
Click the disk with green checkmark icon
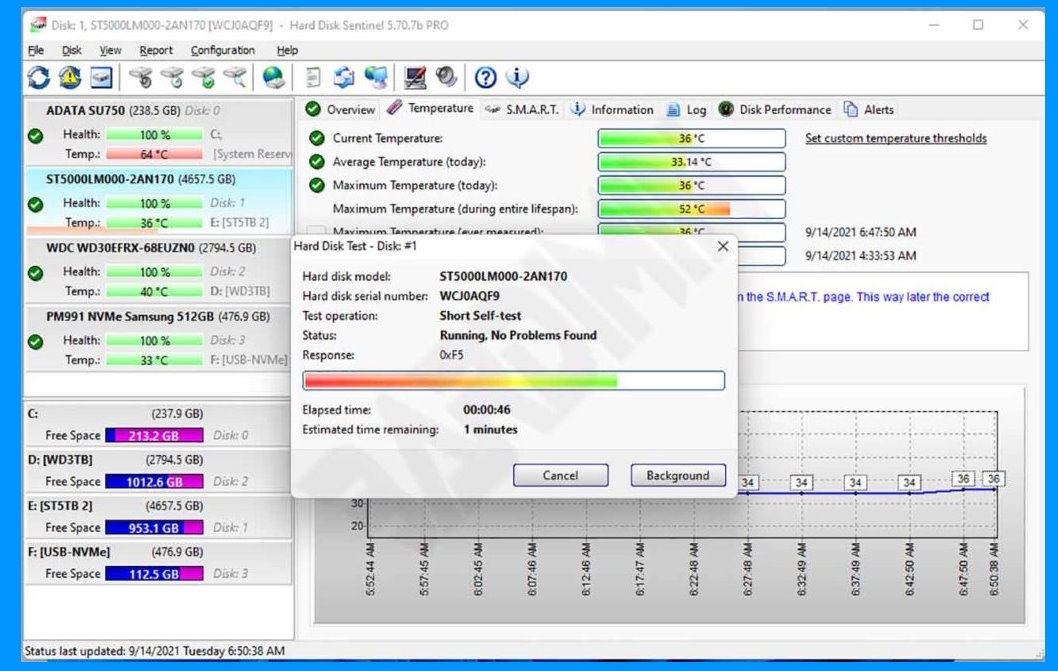[204, 78]
